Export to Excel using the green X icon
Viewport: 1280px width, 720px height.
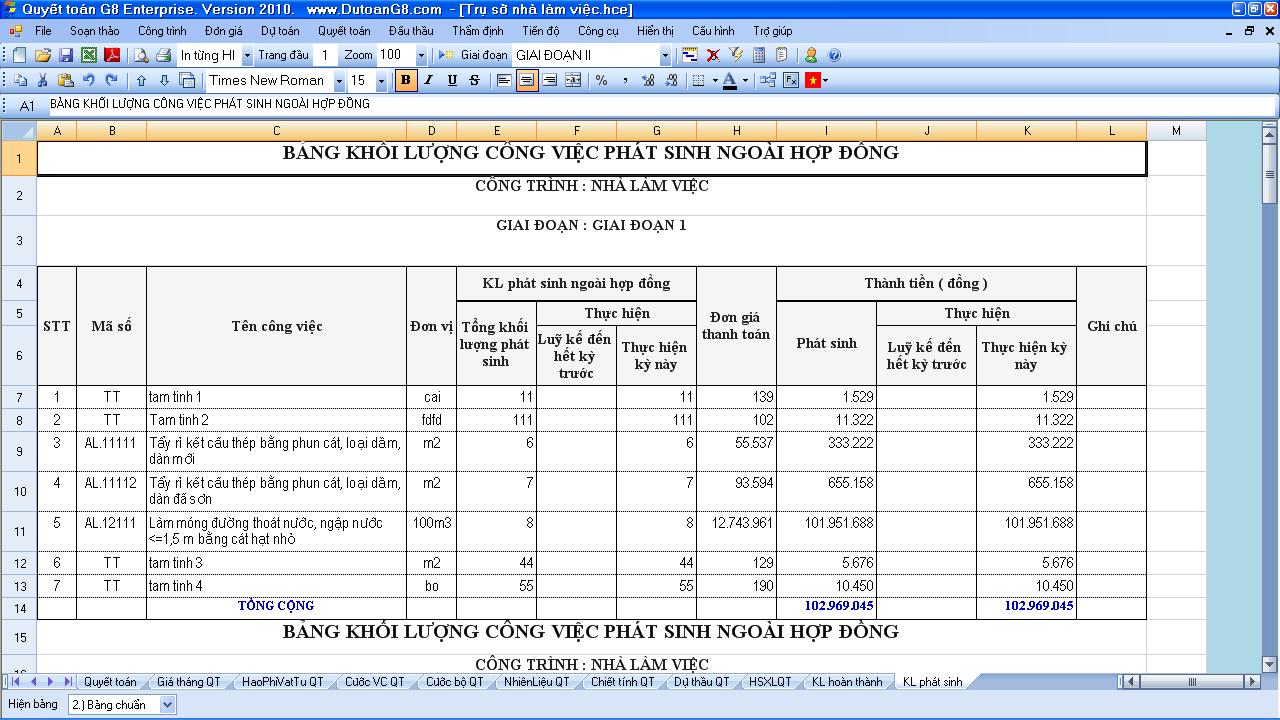(x=89, y=56)
